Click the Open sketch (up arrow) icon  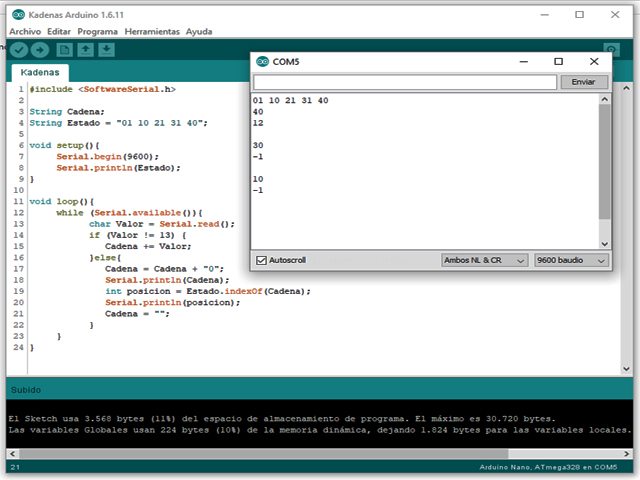click(x=85, y=50)
